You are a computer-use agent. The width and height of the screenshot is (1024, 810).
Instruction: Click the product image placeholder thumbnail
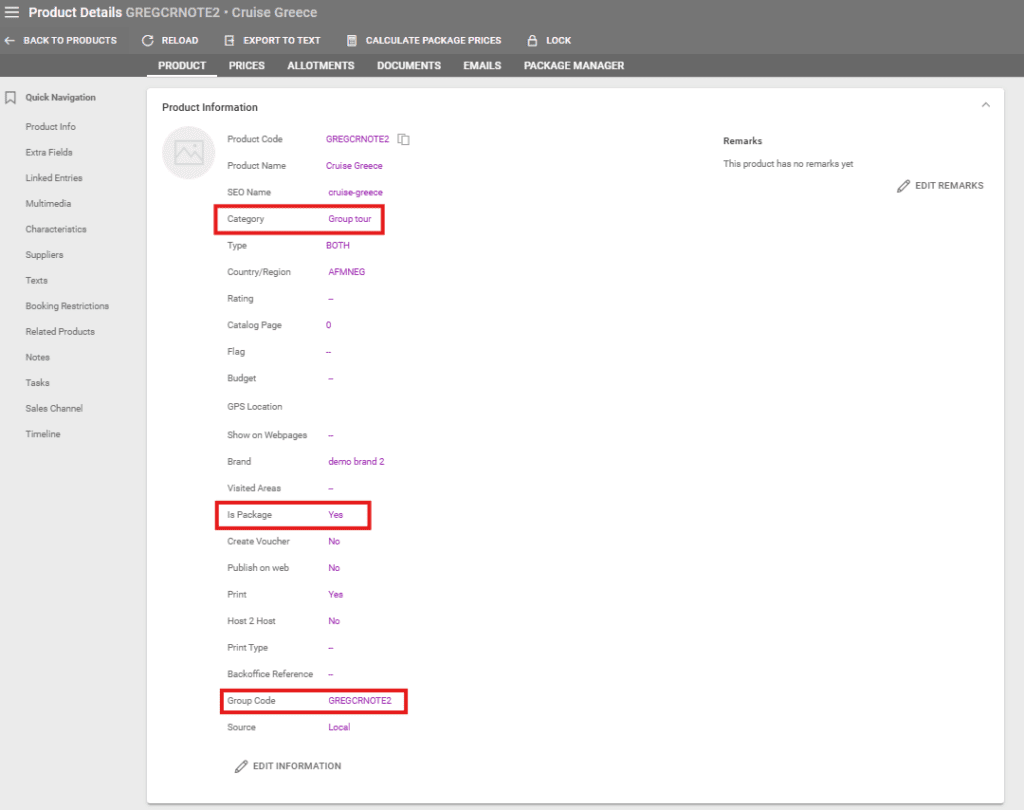(x=188, y=153)
